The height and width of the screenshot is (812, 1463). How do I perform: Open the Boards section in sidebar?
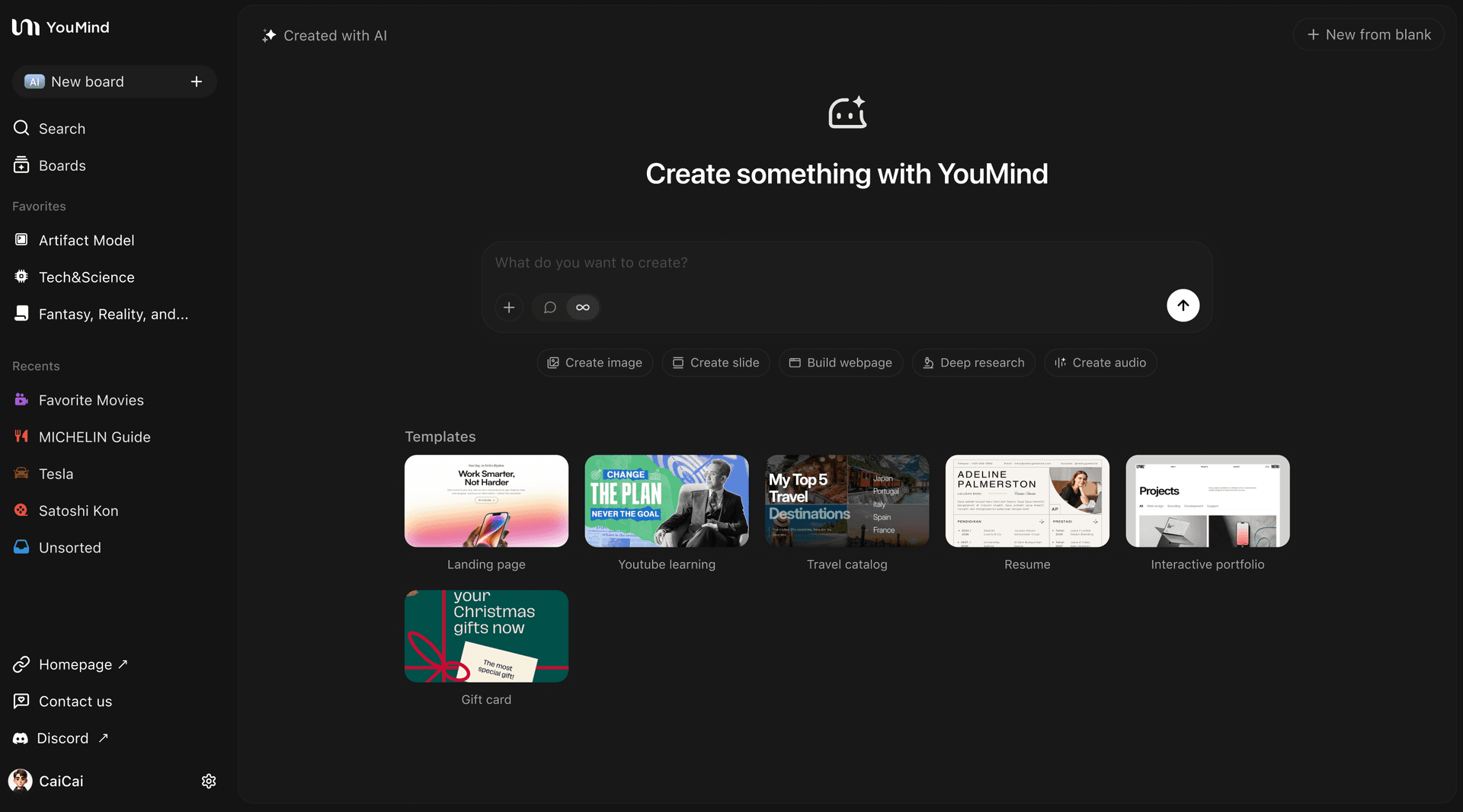62,166
